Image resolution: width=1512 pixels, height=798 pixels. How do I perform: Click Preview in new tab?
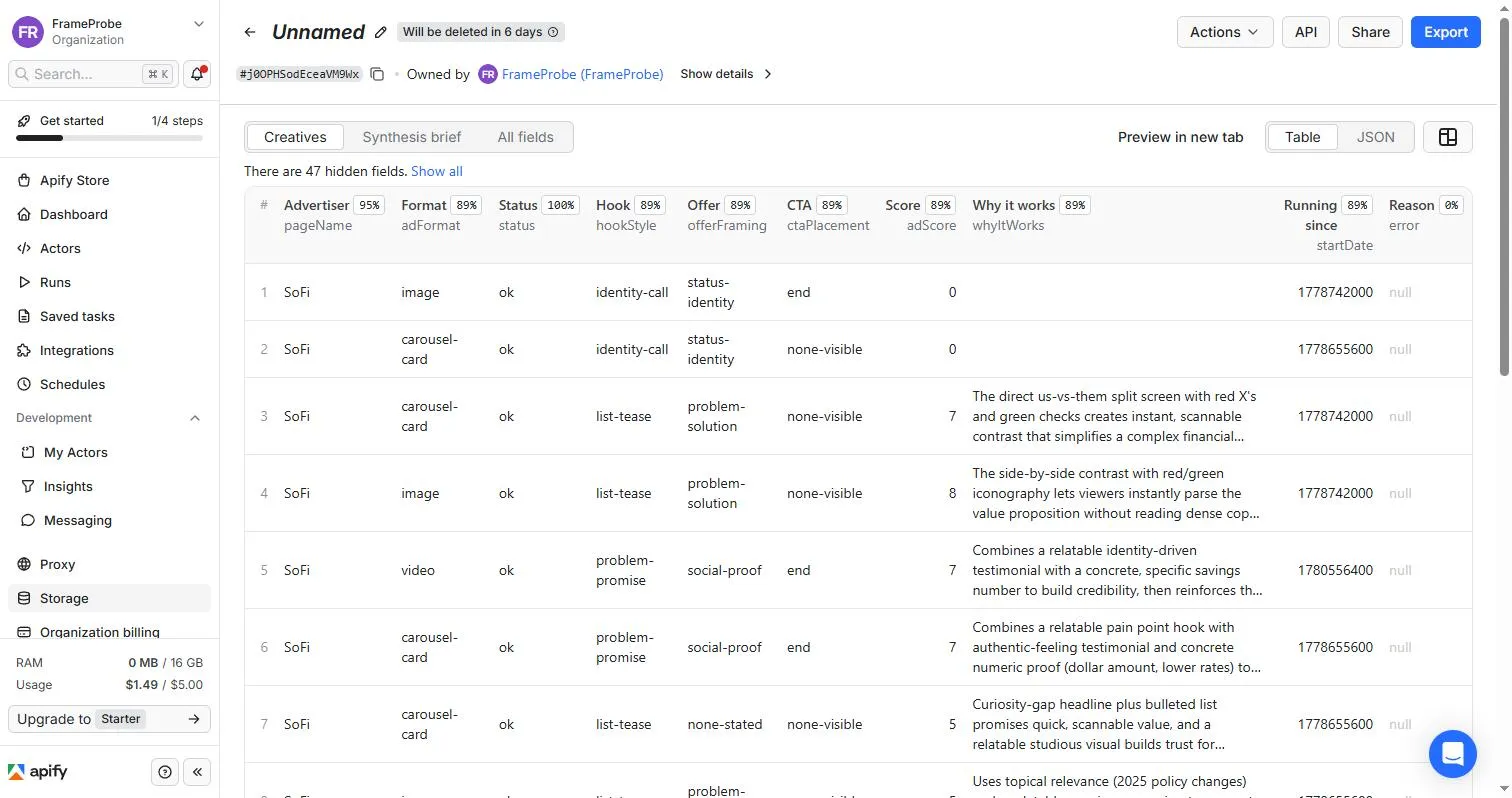pyautogui.click(x=1180, y=137)
